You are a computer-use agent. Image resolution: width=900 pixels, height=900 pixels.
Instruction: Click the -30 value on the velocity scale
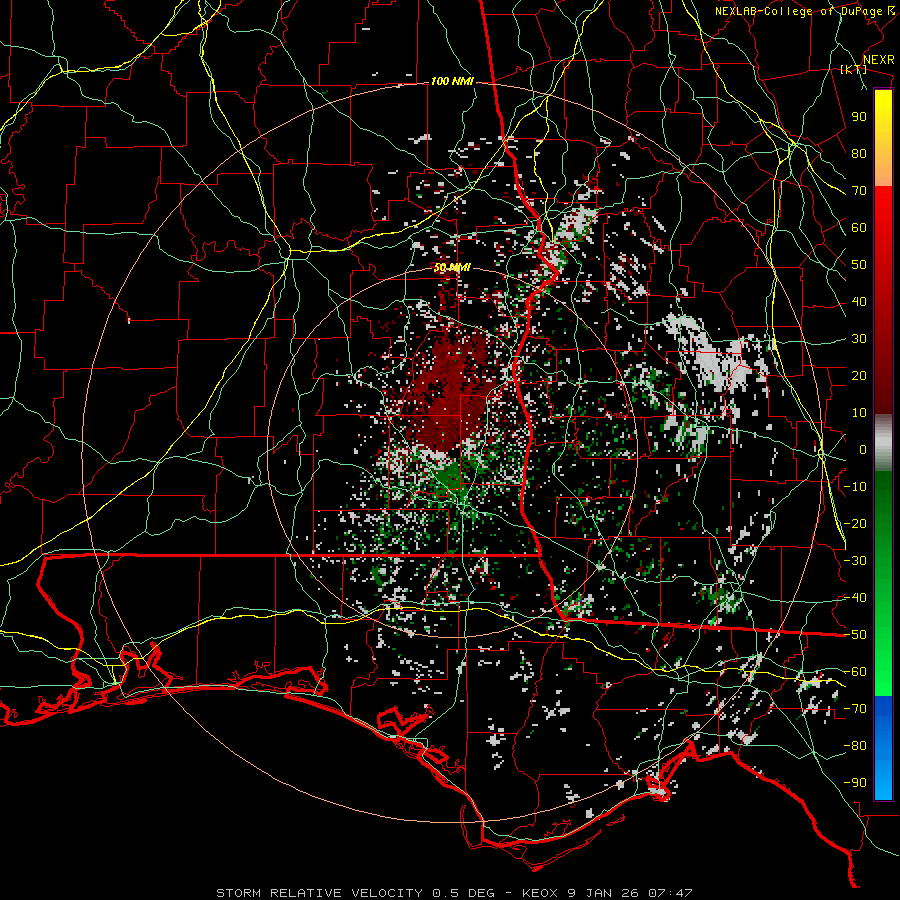855,561
